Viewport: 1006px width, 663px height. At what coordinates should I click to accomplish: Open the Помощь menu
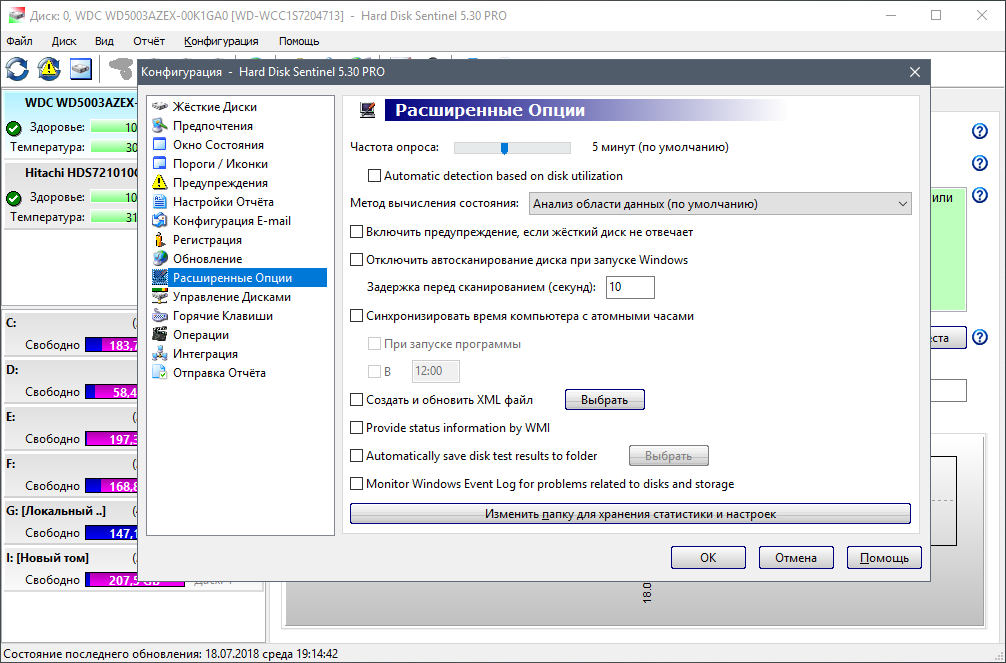pyautogui.click(x=299, y=41)
